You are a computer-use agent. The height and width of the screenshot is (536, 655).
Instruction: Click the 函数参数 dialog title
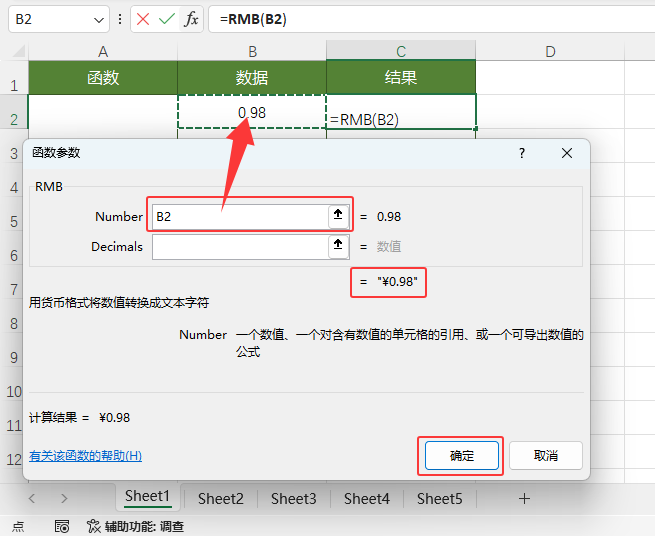point(56,153)
